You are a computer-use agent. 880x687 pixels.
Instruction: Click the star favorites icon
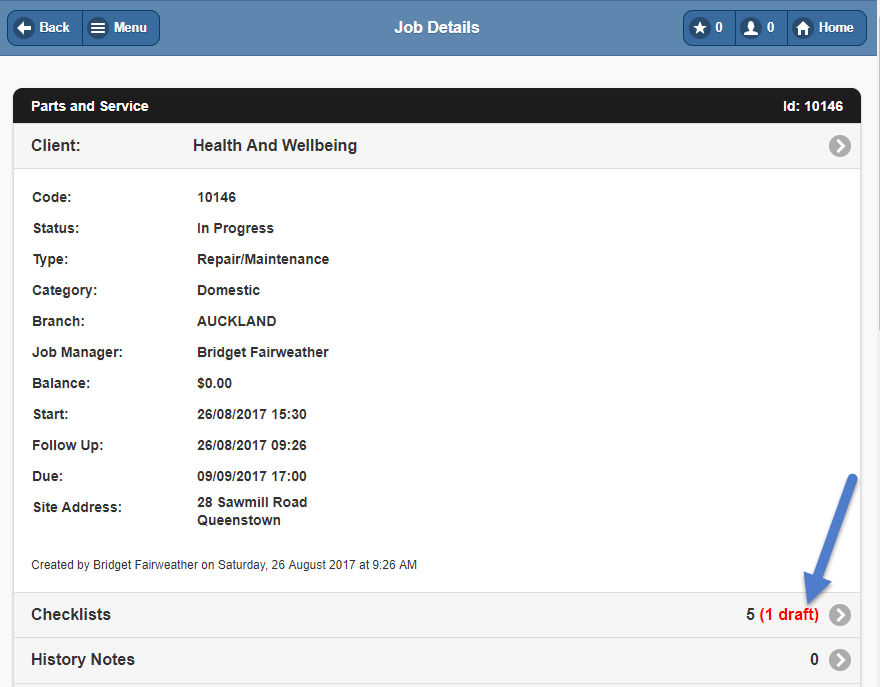700,28
